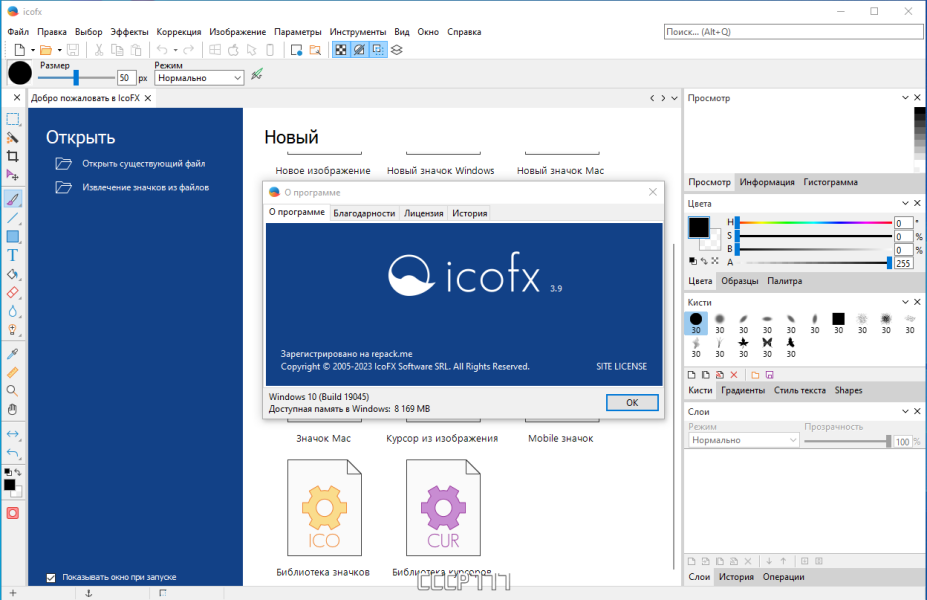This screenshot has height=600, width=927.
Task: Uncheck show window at startup checkbox
Action: (51, 578)
